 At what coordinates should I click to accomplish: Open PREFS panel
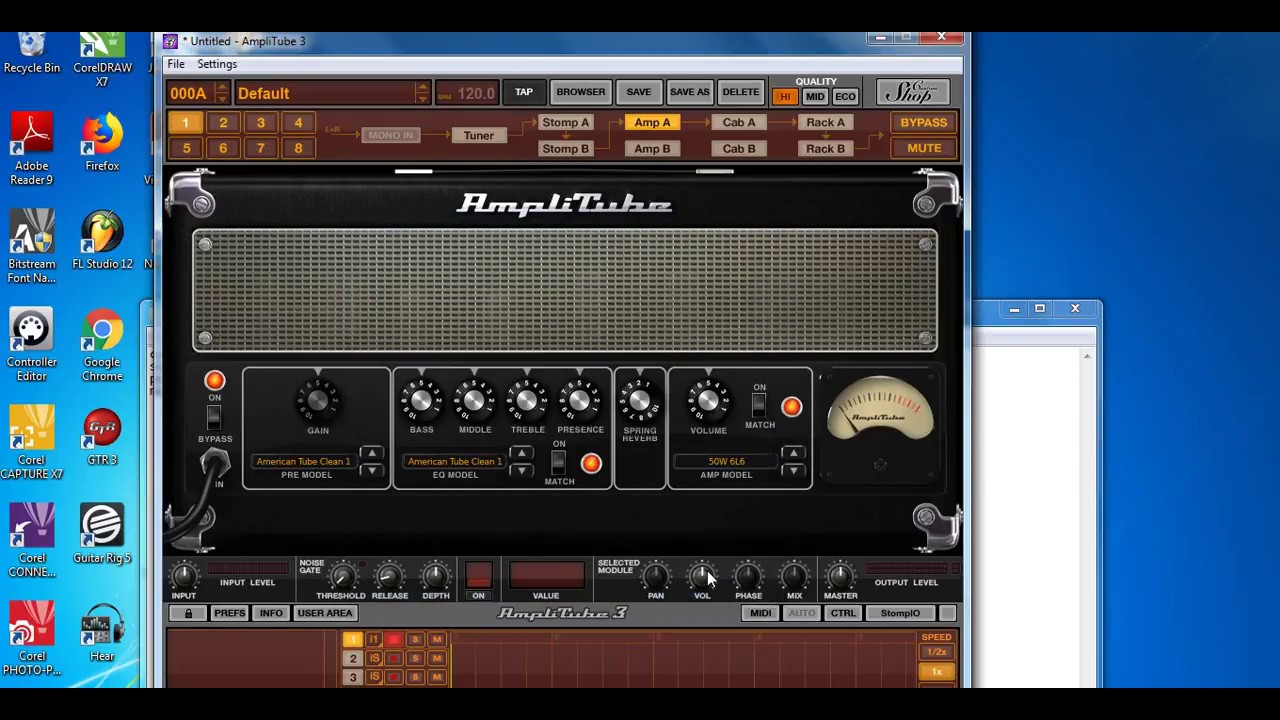coord(229,613)
